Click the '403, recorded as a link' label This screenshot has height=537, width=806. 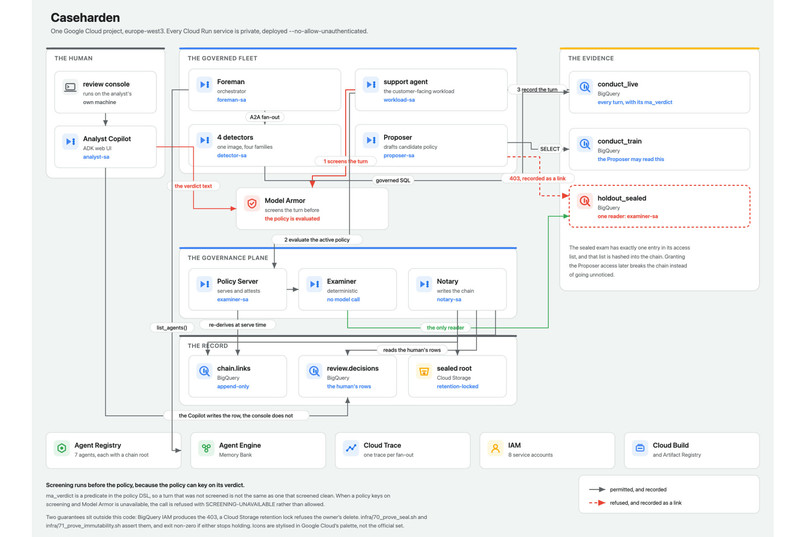(x=537, y=178)
